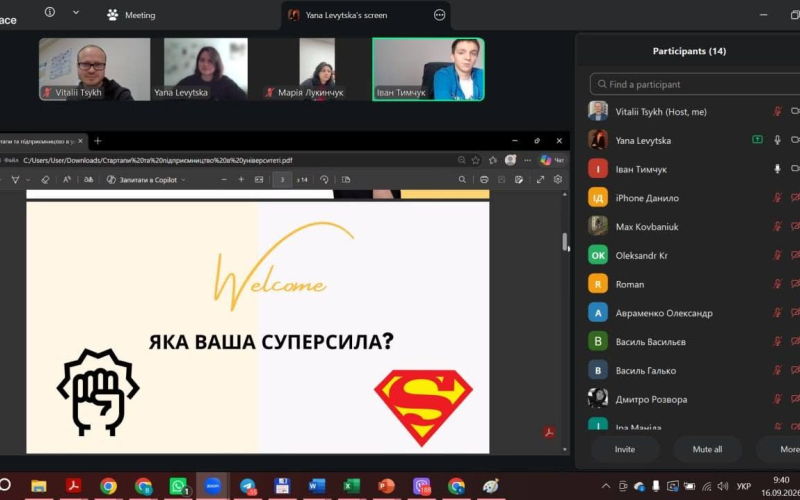This screenshot has width=800, height=500.
Task: Toggle iPhone Данило's muted microphone
Action: 777,197
